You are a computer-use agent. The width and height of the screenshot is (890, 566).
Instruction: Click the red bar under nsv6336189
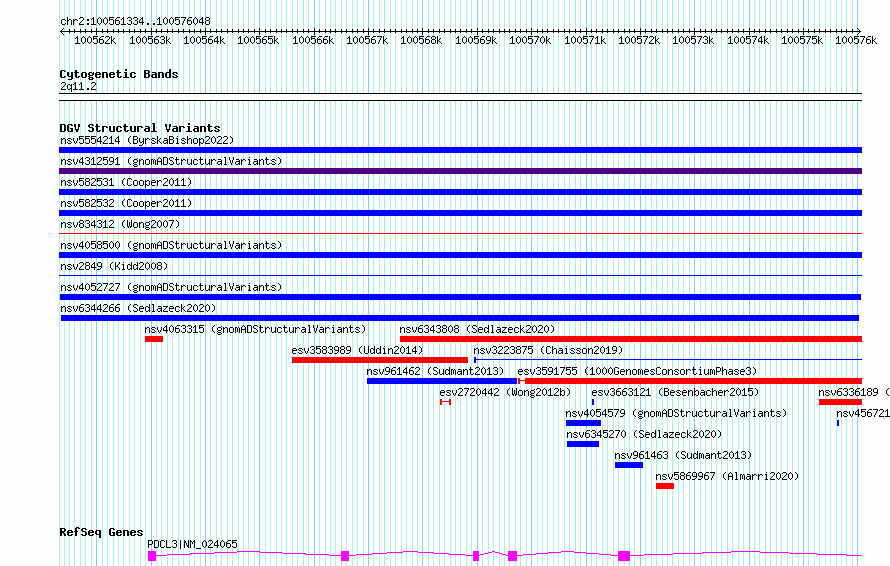point(841,402)
